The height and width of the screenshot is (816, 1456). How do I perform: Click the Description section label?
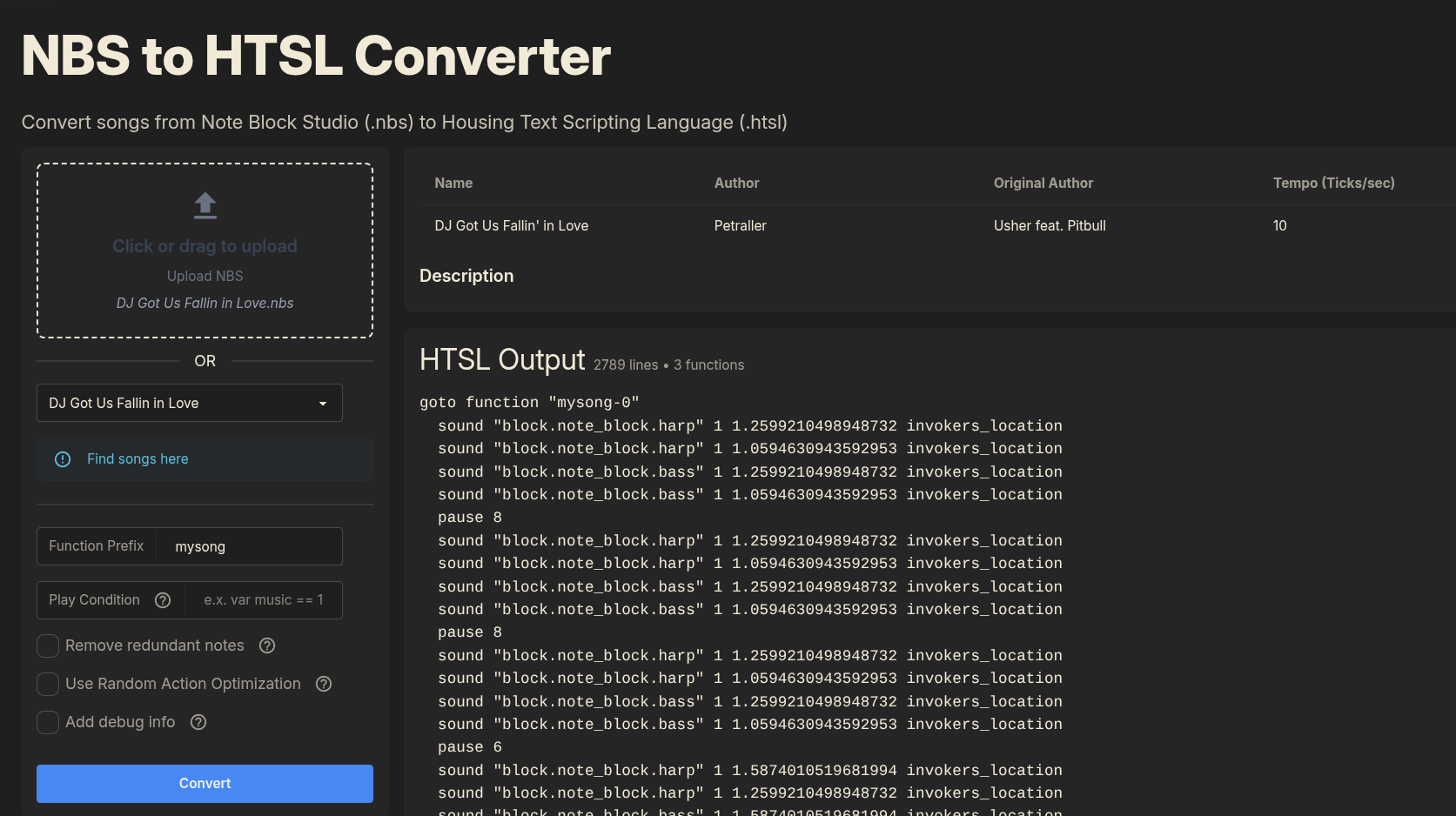click(466, 276)
